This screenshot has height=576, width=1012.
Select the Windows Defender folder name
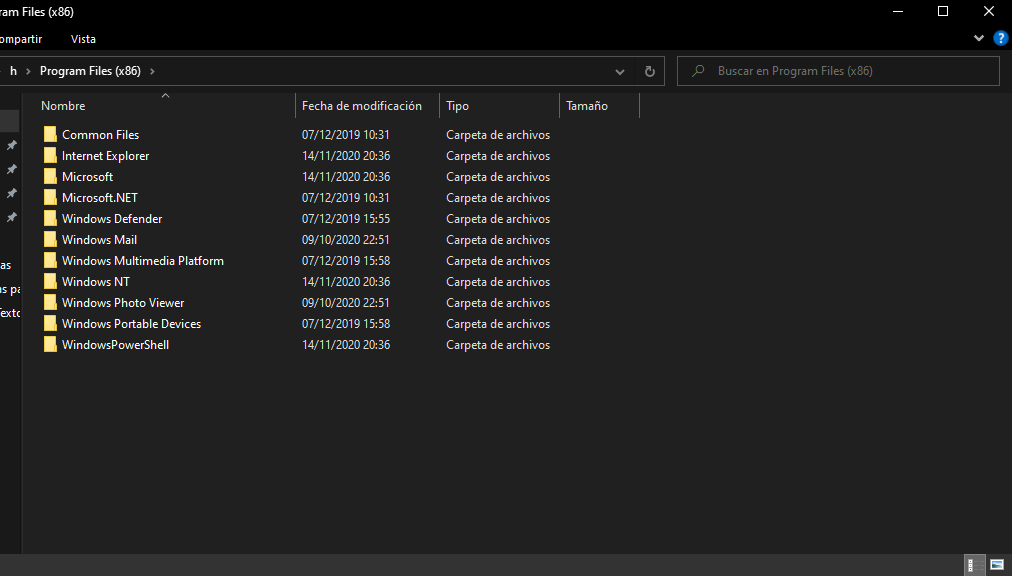(x=112, y=218)
